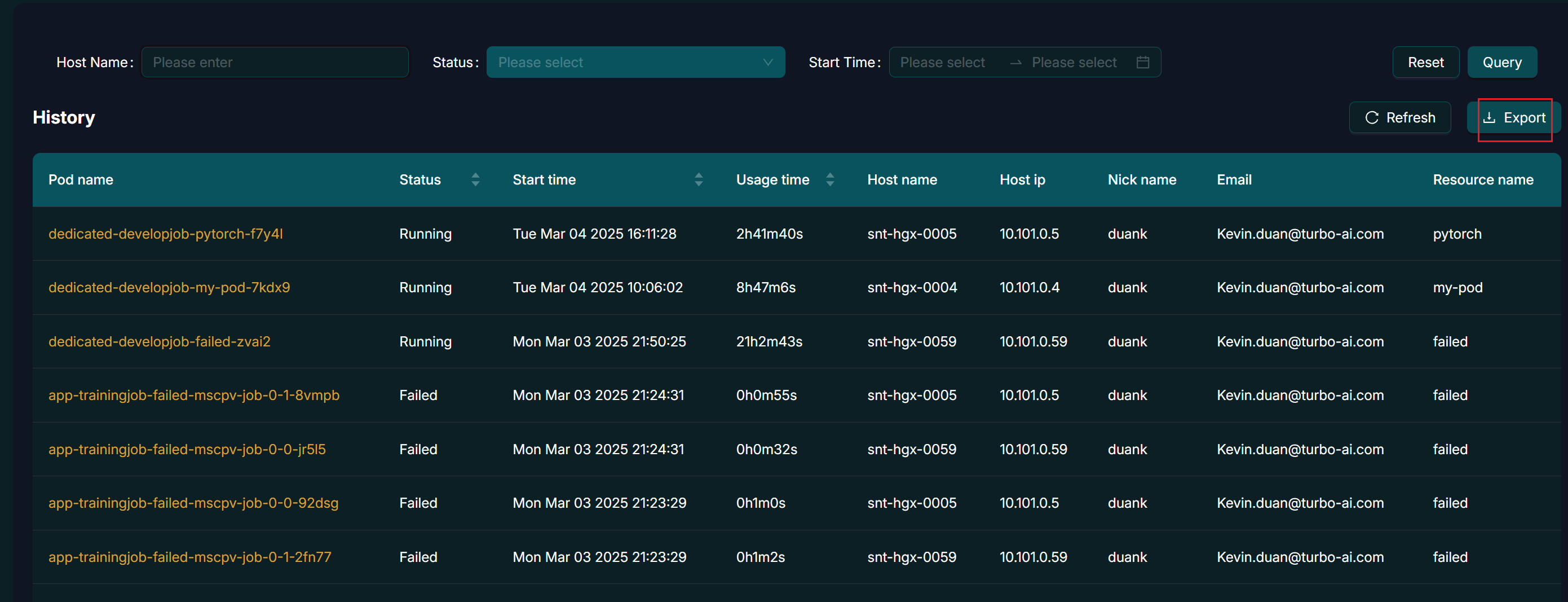Open pod app-trainingjob-failed-mscpv-job-0-1-8vmpb
Screen dimensions: 1568x602
(193, 396)
